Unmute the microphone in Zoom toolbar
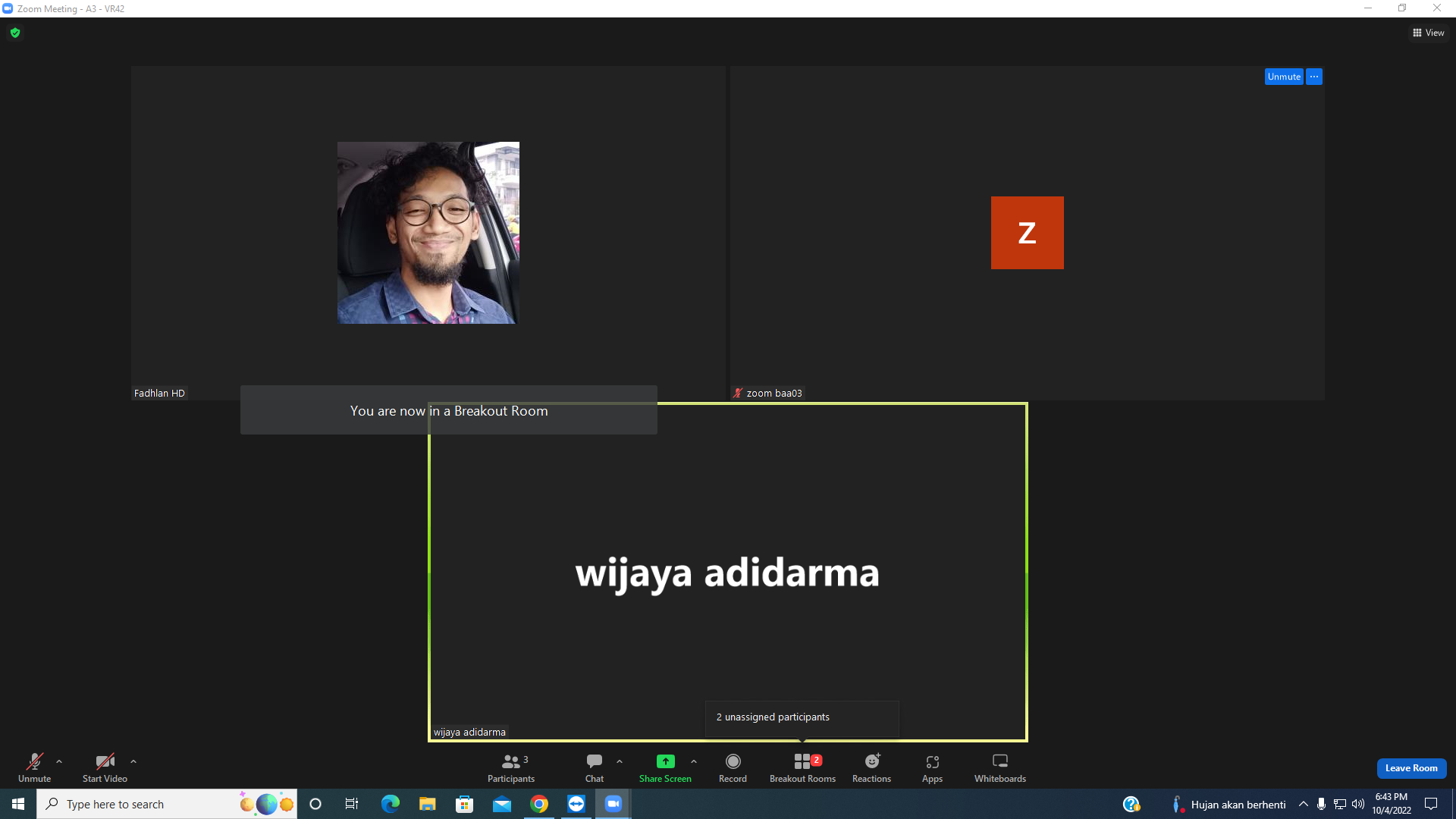This screenshot has height=819, width=1456. coord(34,767)
